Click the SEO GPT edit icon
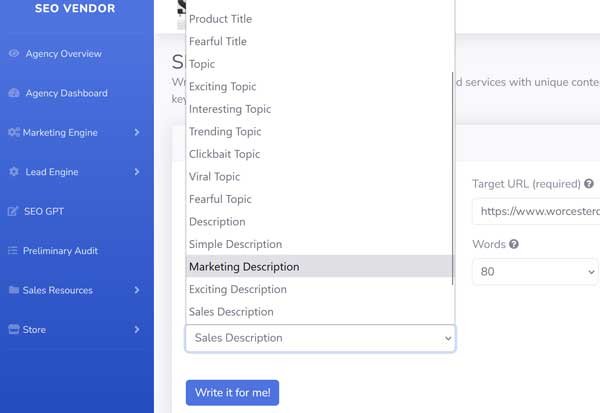This screenshot has width=600, height=413. (14, 211)
